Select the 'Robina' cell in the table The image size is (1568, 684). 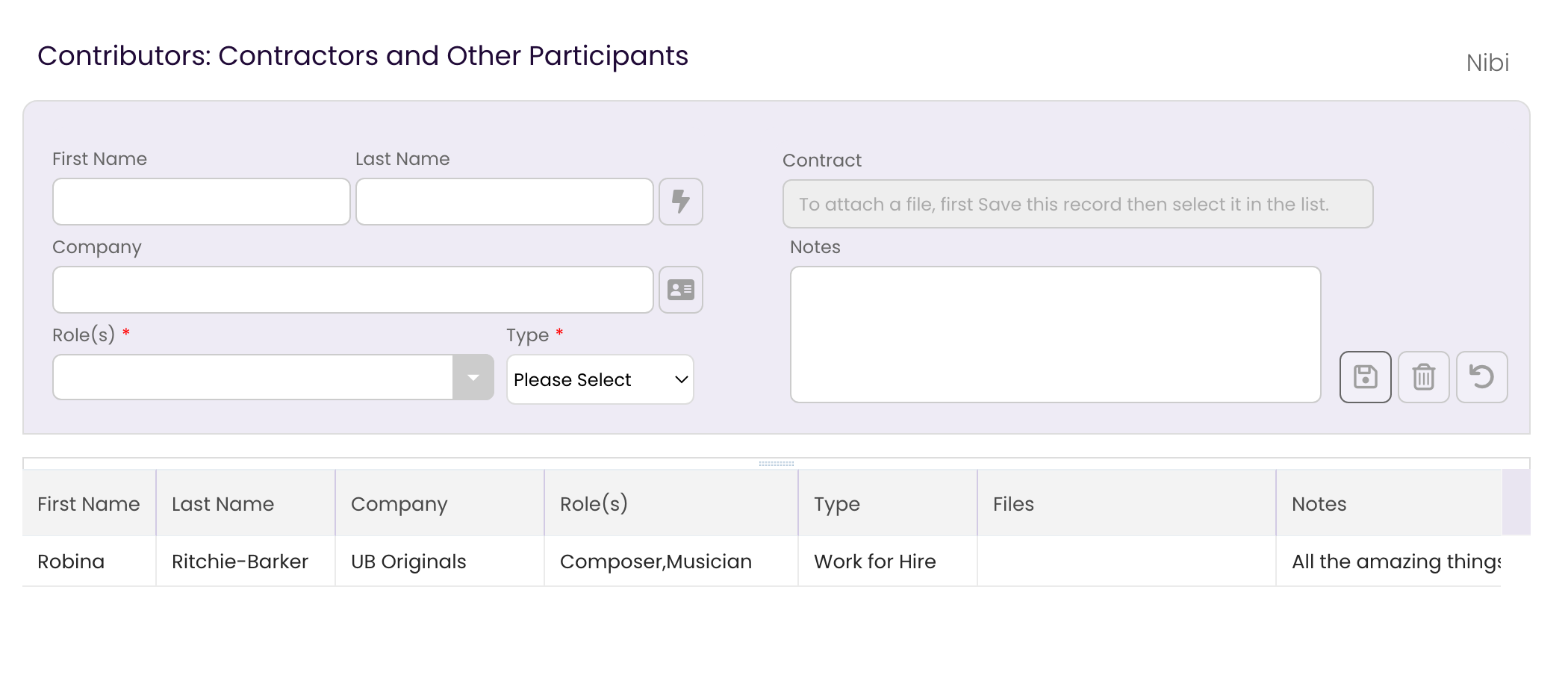pyautogui.click(x=89, y=562)
